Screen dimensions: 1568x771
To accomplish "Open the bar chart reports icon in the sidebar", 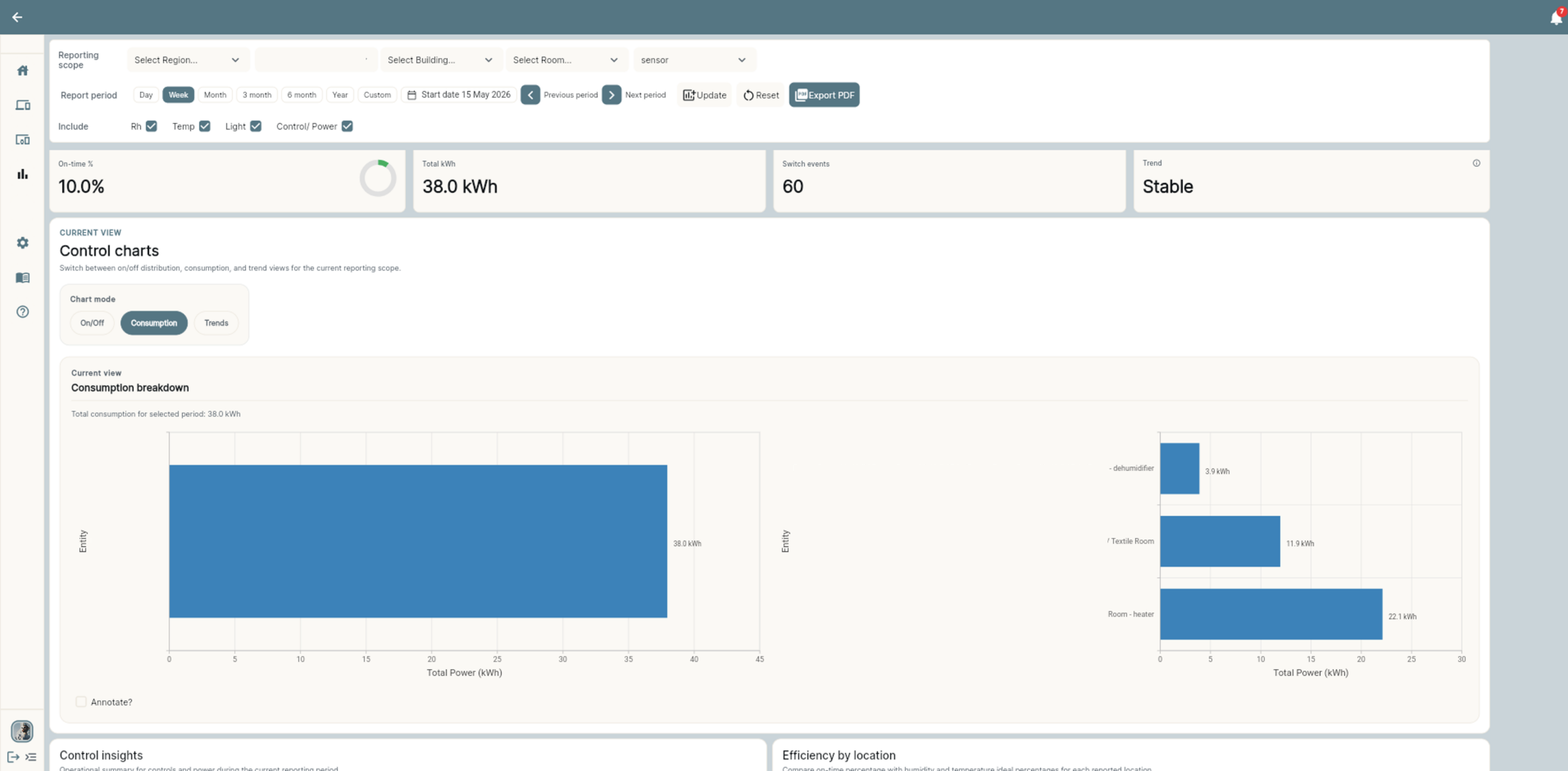I will point(23,174).
